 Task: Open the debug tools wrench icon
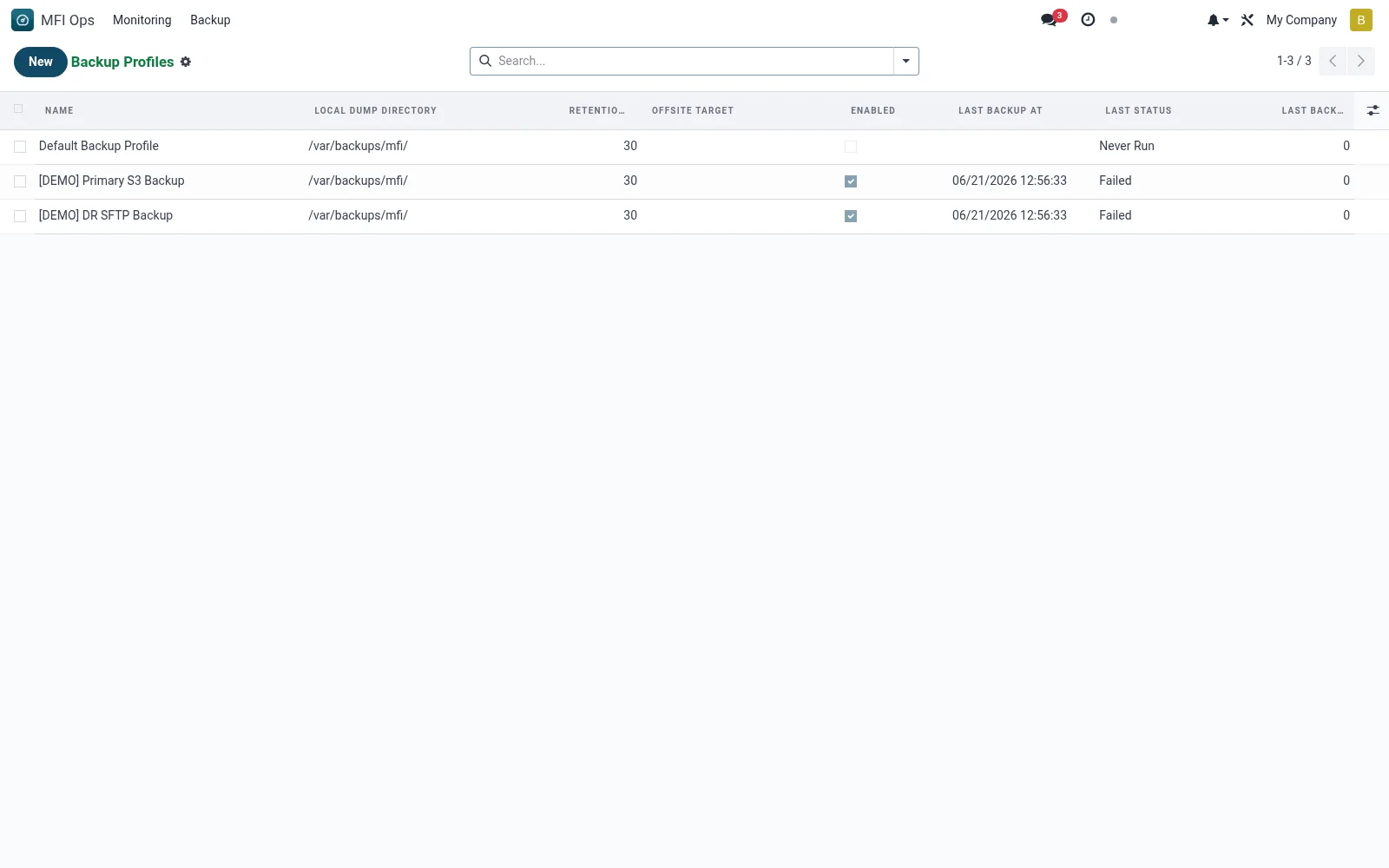1247,20
